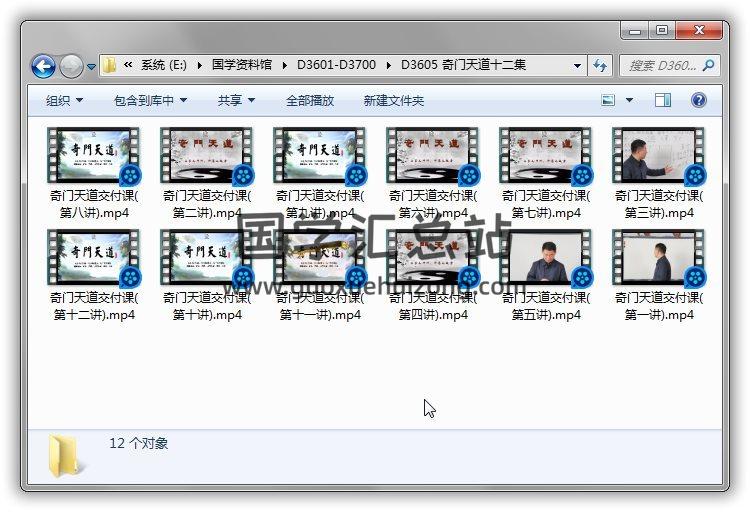Select video 奇门天道交付课(第十二讲).mp4 thumbnail
Viewport: 750px width, 512px height.
point(94,258)
